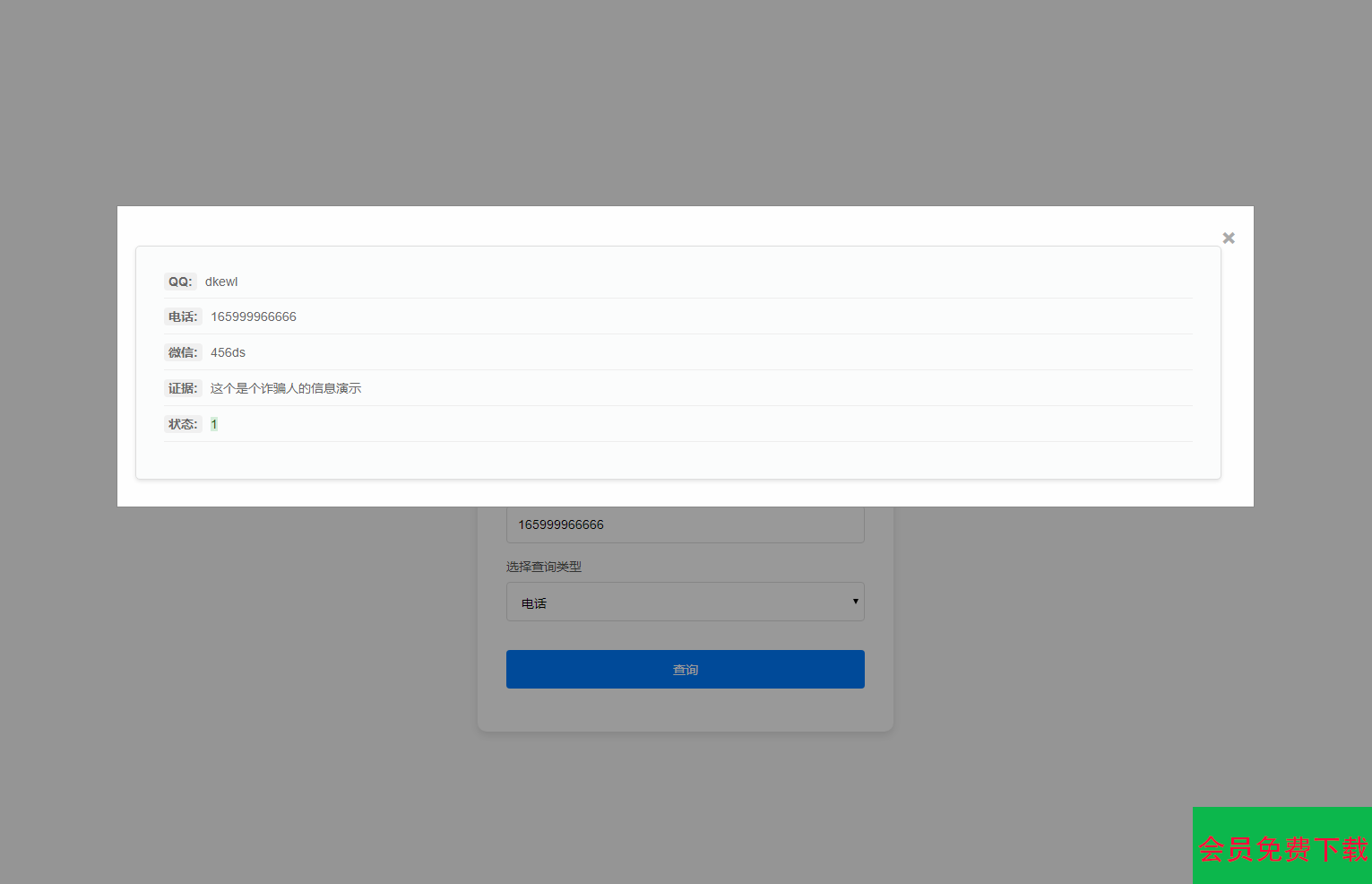Click the 状态 label badge
Image resolution: width=1372 pixels, height=884 pixels.
[x=183, y=424]
